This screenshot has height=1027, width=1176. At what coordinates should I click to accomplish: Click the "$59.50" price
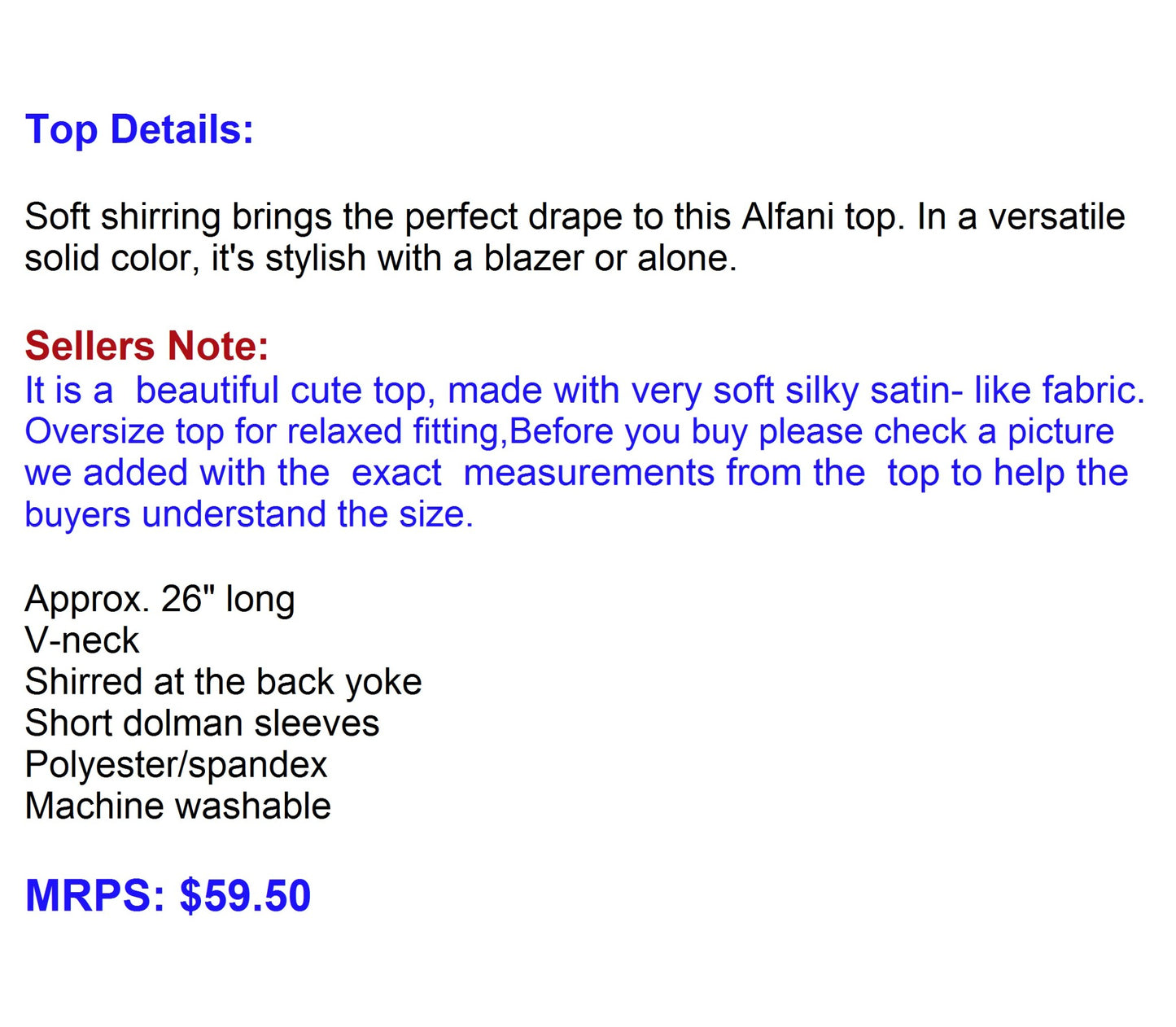pyautogui.click(x=245, y=896)
